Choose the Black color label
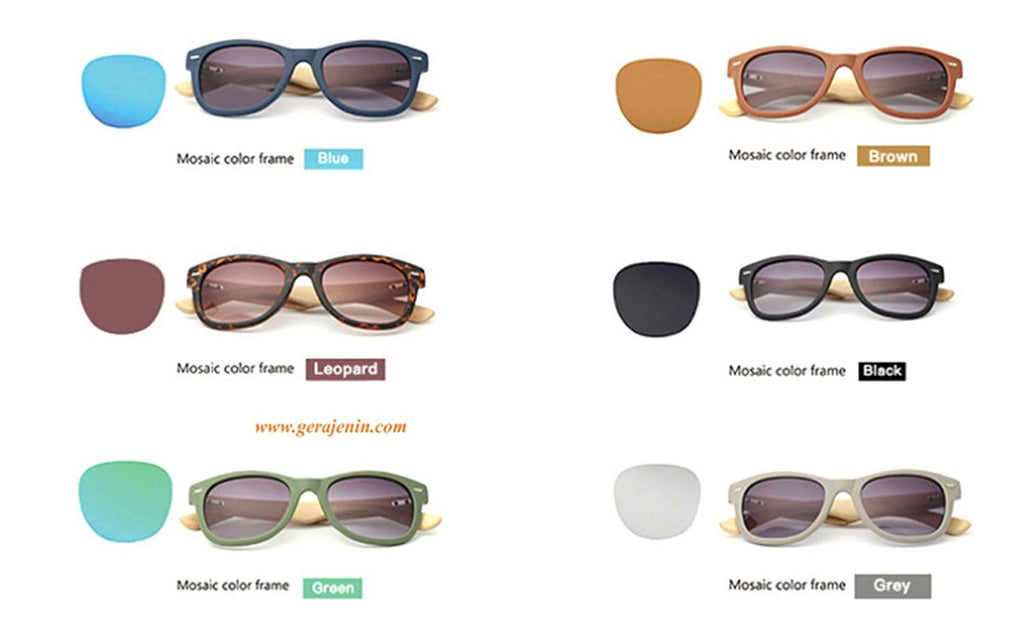Viewport: 1024px width, 632px height. 882,371
